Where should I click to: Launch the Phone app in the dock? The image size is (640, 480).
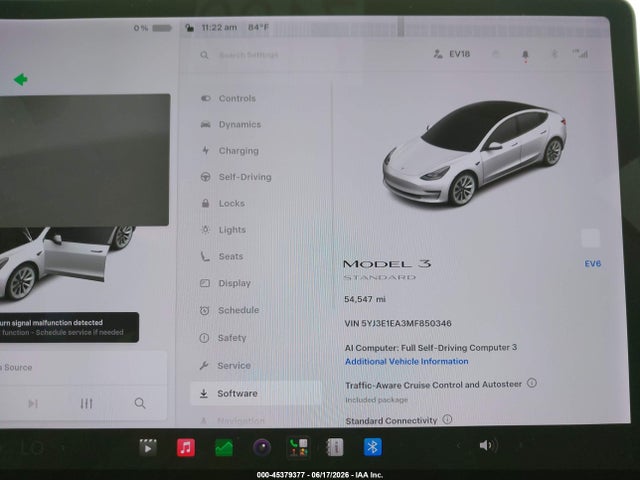pos(299,447)
